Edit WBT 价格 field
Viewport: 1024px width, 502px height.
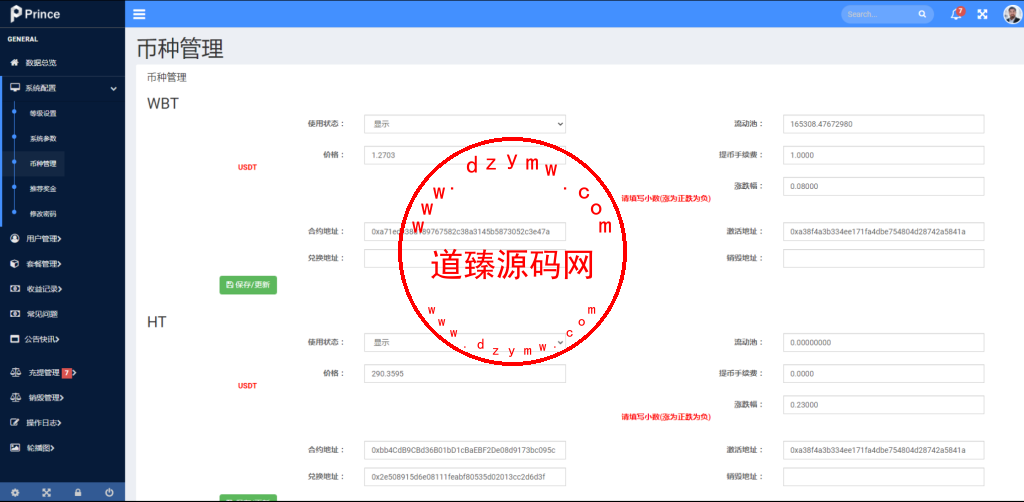pos(465,155)
